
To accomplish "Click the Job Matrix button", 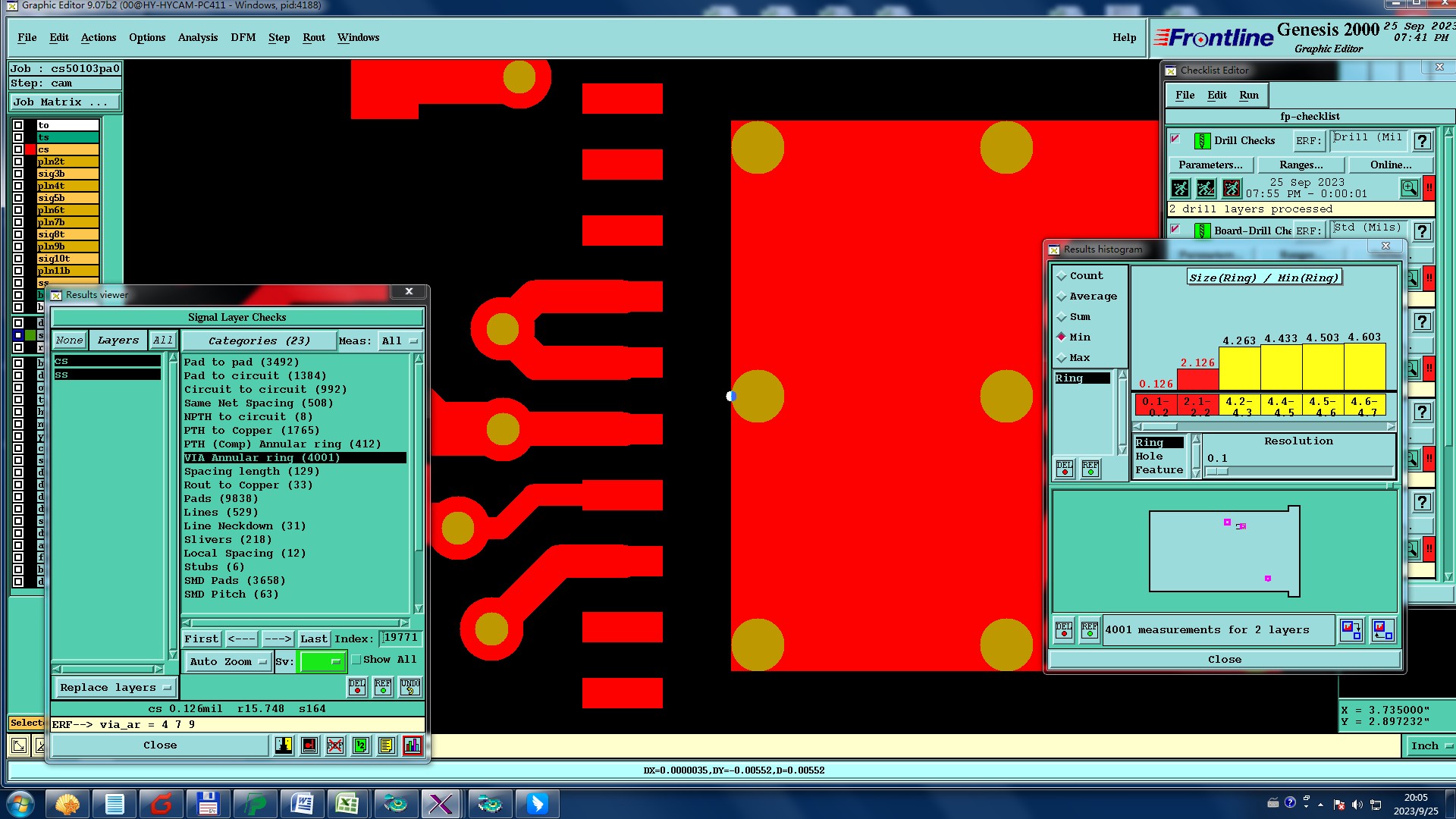I will (x=64, y=102).
